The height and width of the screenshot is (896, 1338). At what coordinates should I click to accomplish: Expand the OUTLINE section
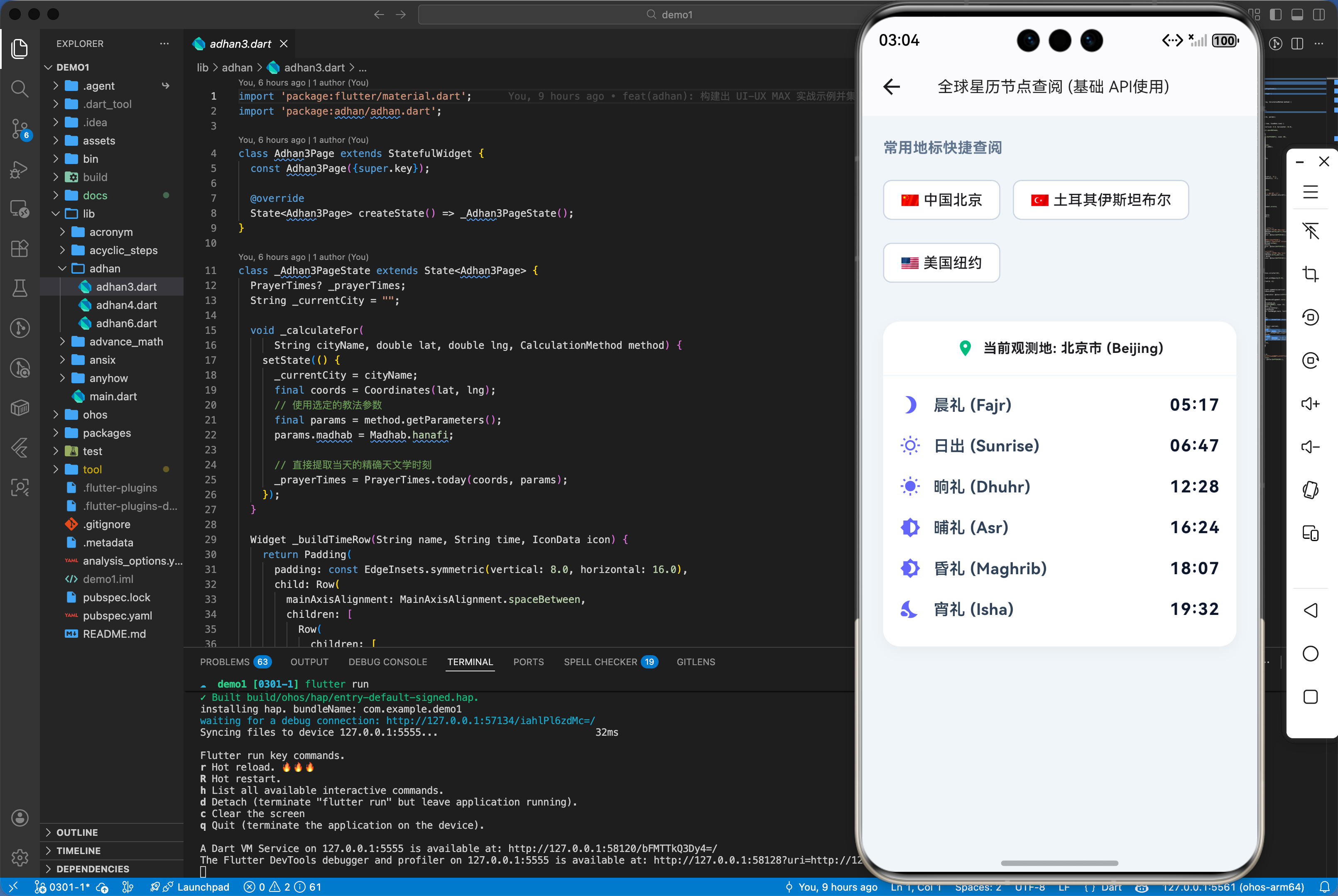[77, 832]
